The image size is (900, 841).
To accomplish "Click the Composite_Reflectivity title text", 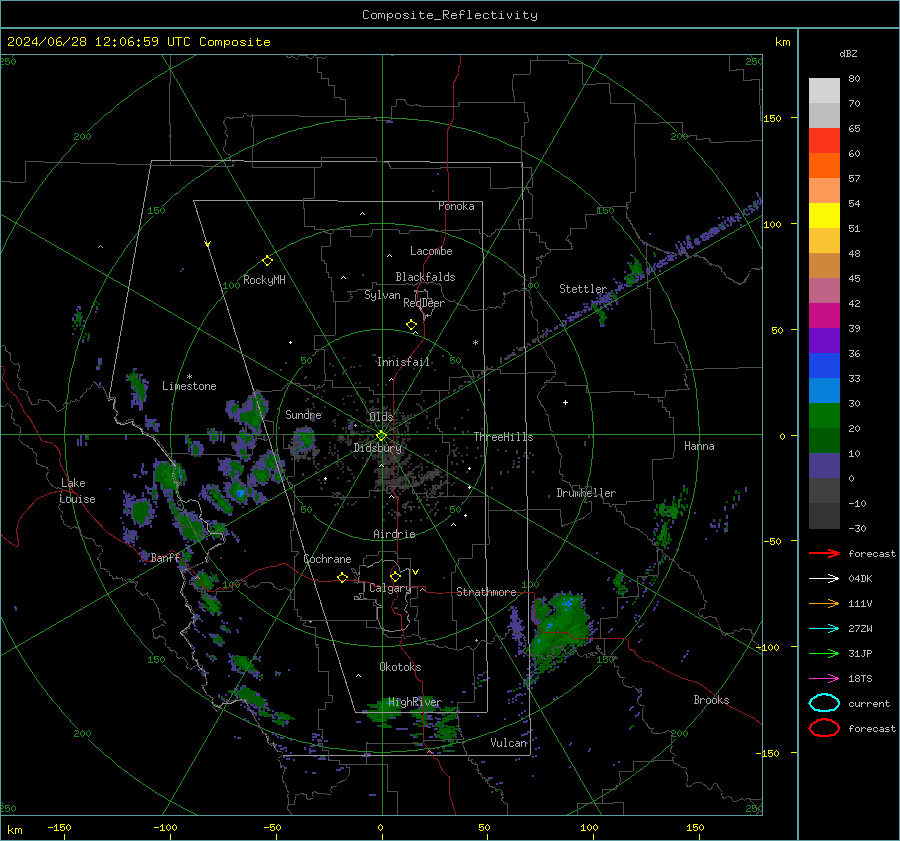I will click(449, 15).
